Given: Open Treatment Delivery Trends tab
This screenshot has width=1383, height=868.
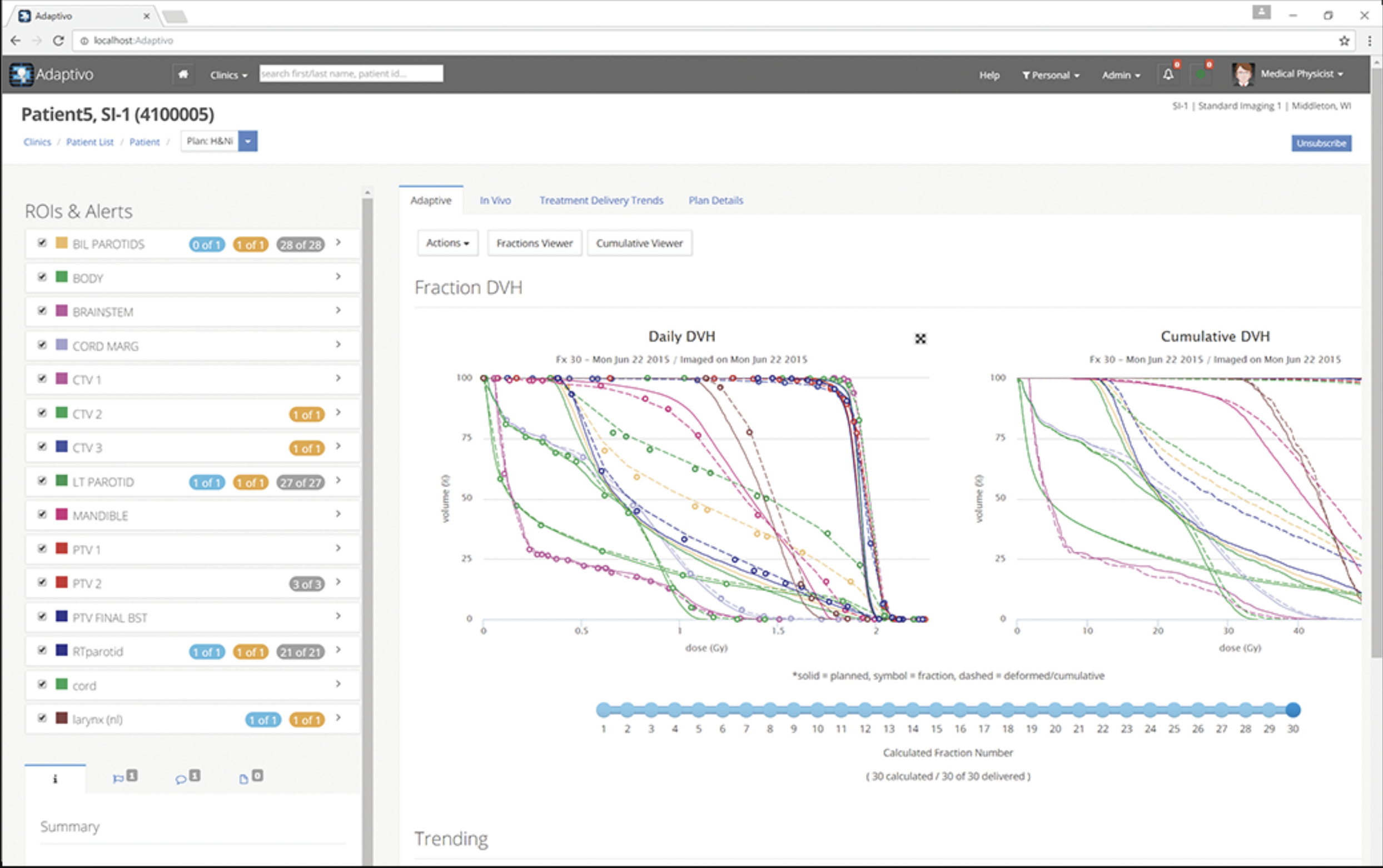Looking at the screenshot, I should (600, 201).
